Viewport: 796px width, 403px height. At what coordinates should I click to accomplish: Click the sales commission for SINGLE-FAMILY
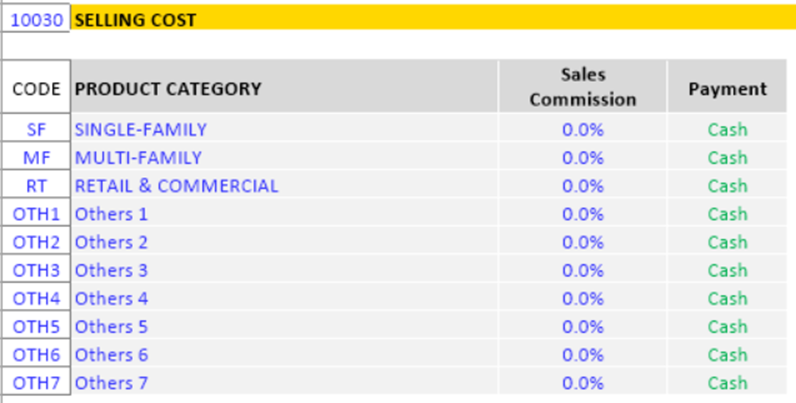(x=583, y=129)
